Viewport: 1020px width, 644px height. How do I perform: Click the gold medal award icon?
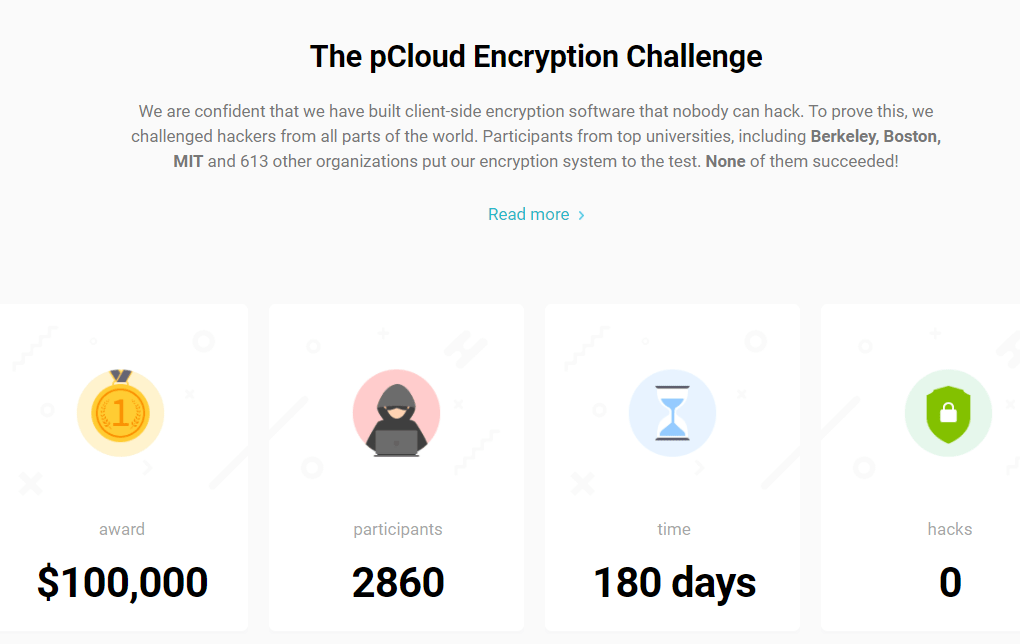(120, 413)
